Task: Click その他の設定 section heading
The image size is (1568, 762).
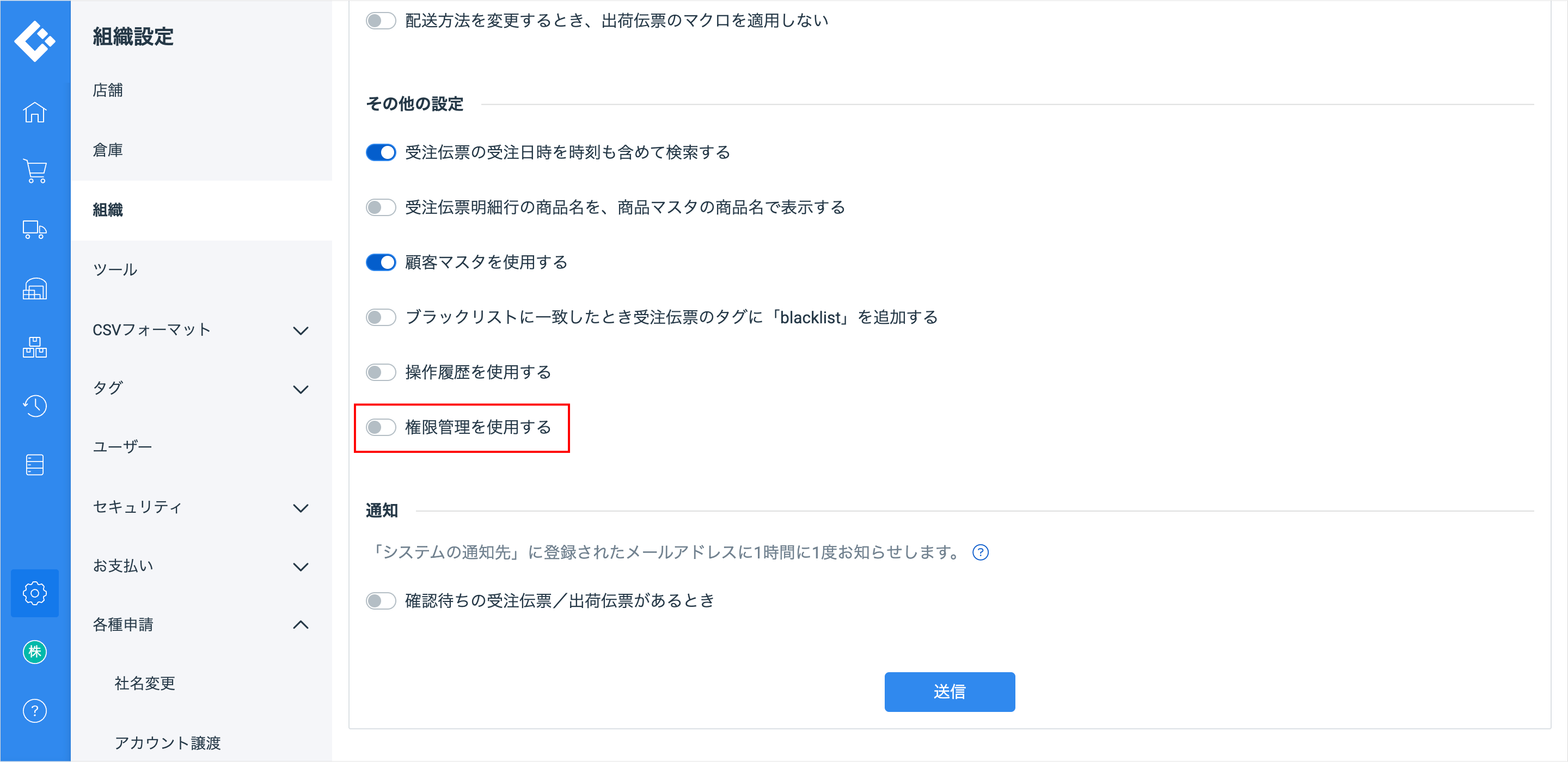Action: 414,104
